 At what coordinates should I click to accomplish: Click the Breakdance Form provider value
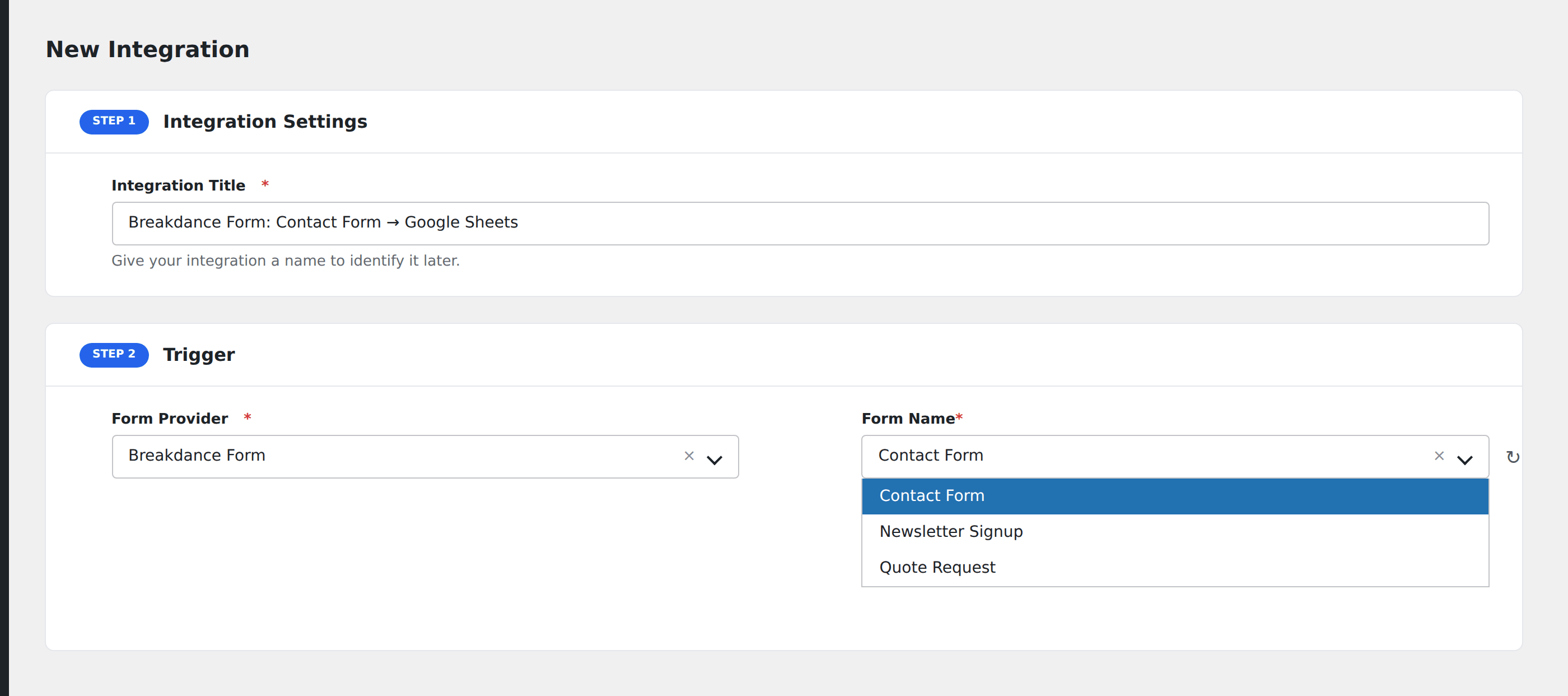tap(197, 456)
